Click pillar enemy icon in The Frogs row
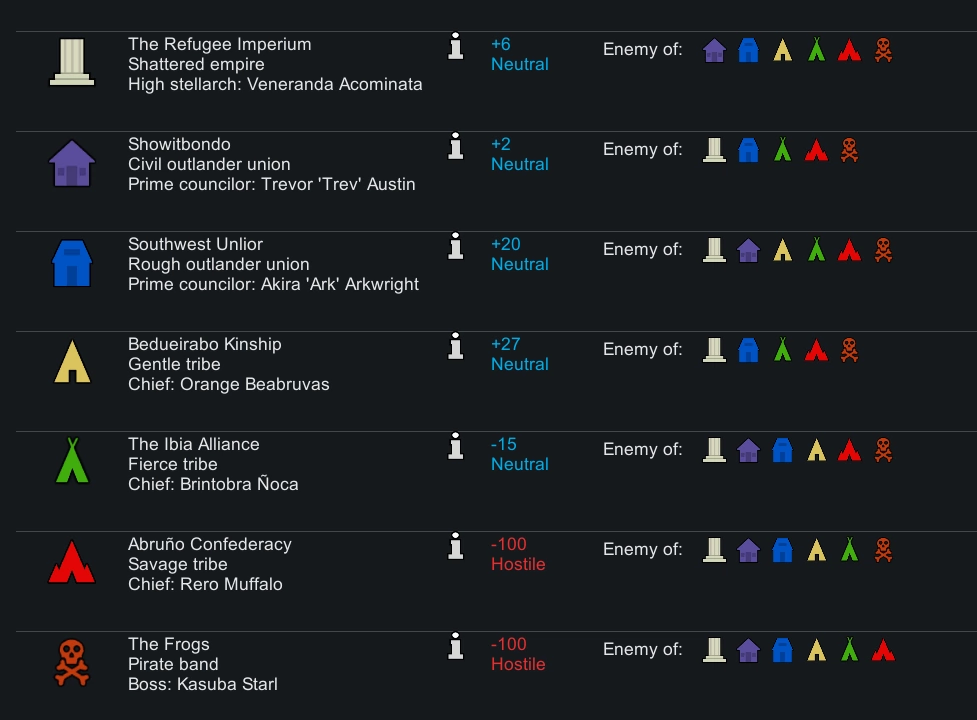This screenshot has height=720, width=977. [x=714, y=650]
